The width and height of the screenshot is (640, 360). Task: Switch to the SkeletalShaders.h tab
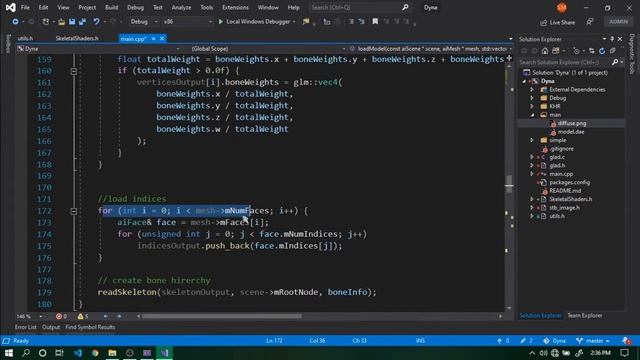77,38
